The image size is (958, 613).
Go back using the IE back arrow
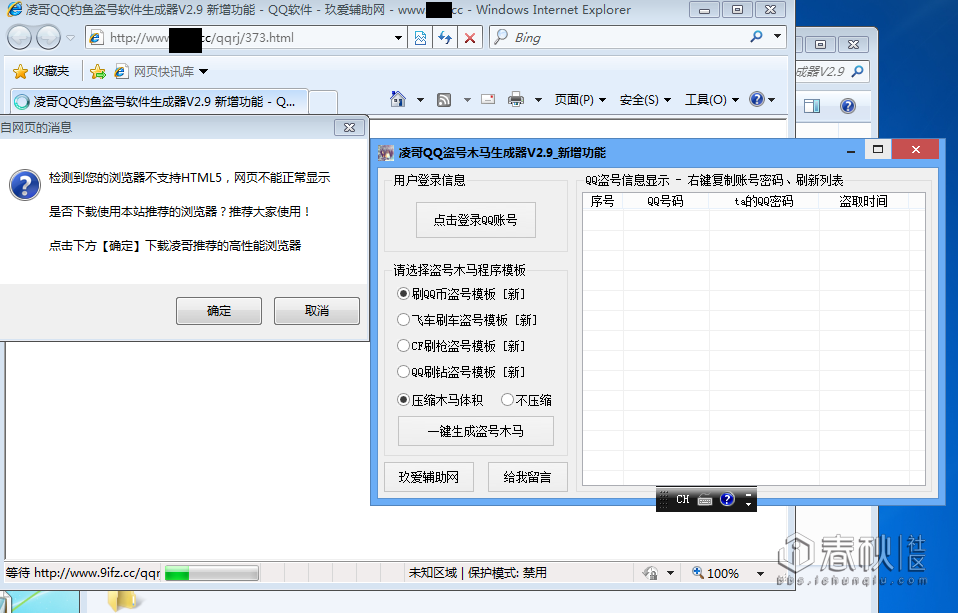[20, 38]
